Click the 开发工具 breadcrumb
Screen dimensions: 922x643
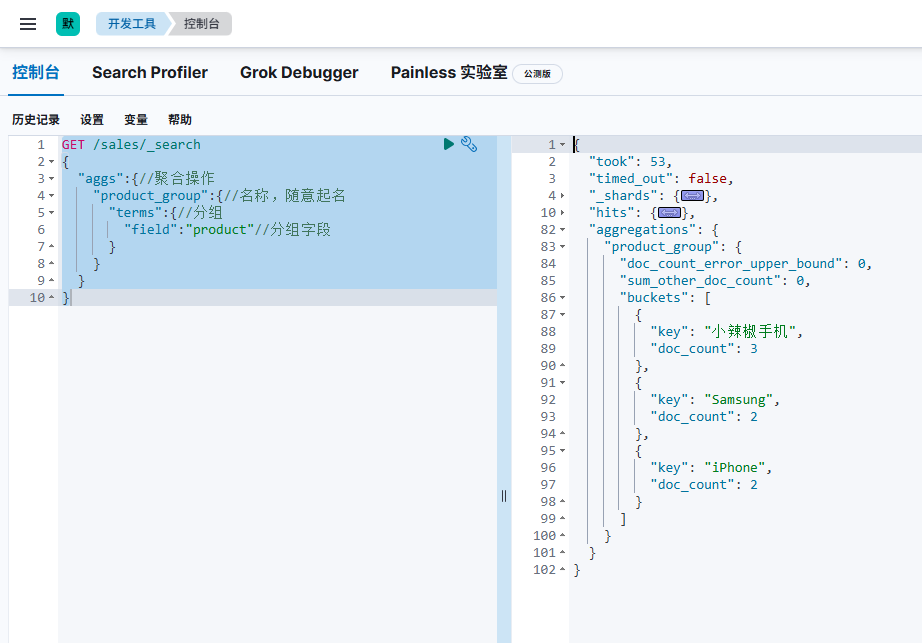coord(132,24)
